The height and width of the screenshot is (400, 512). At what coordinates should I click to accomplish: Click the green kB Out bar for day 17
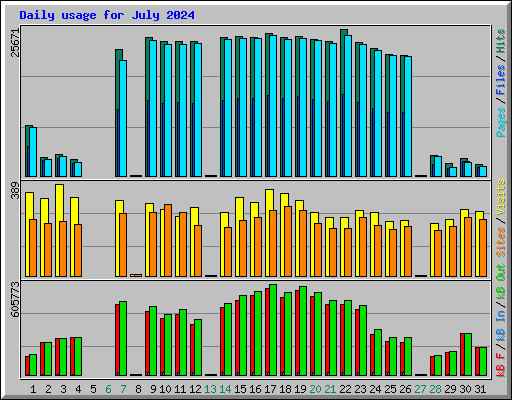(273, 330)
